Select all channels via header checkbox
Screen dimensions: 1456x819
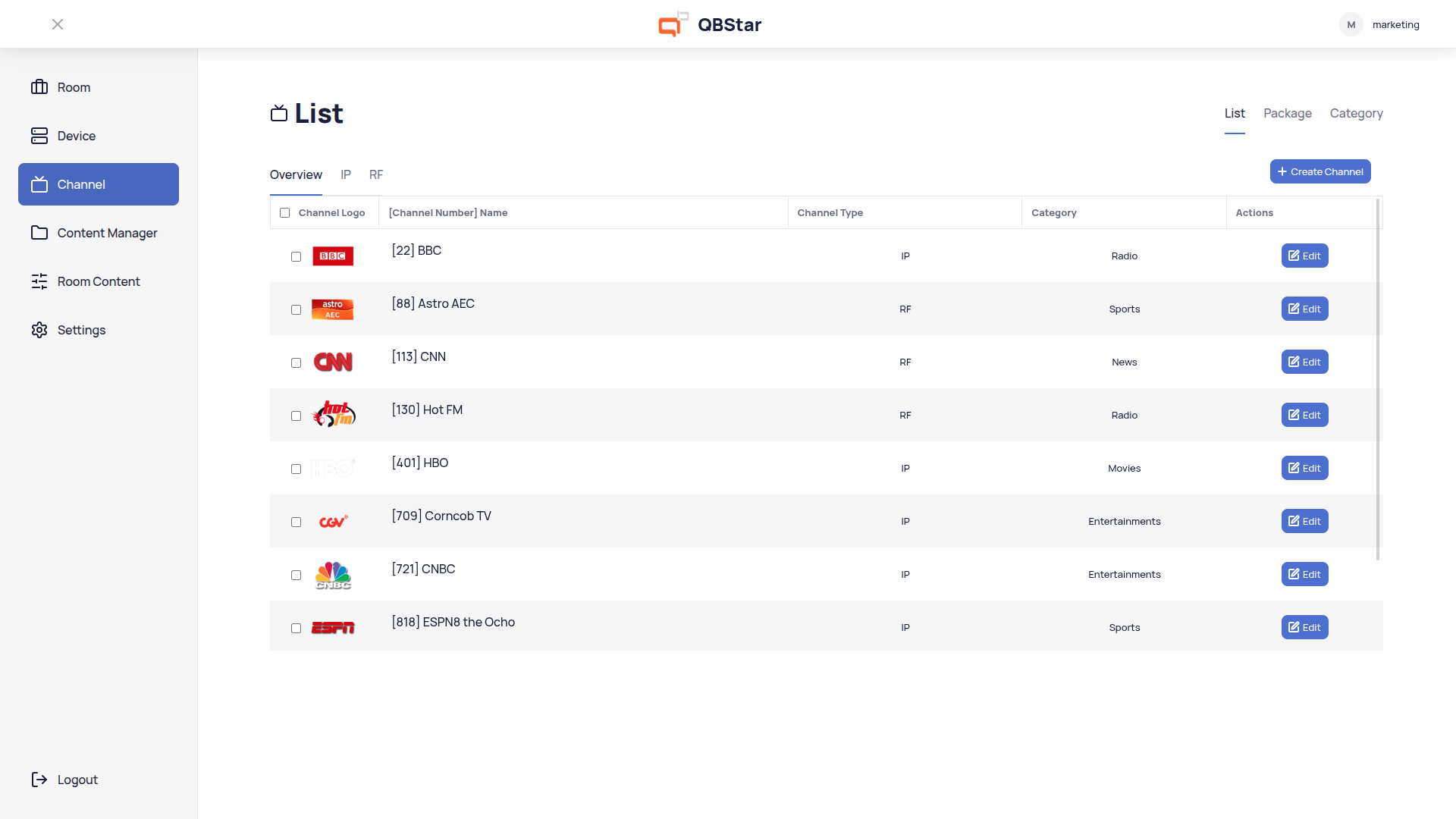[284, 213]
